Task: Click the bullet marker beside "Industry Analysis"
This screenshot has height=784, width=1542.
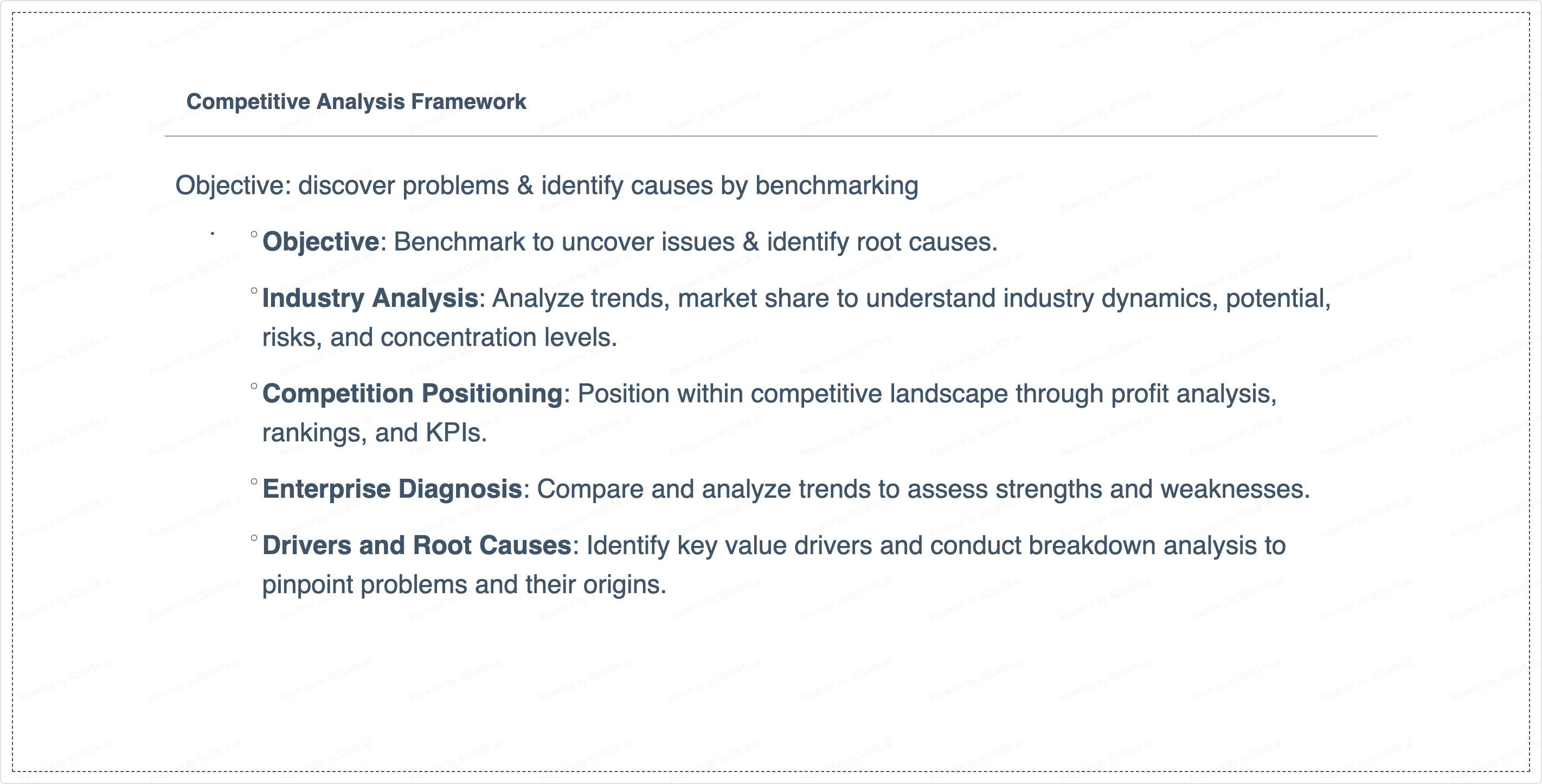Action: [x=254, y=291]
